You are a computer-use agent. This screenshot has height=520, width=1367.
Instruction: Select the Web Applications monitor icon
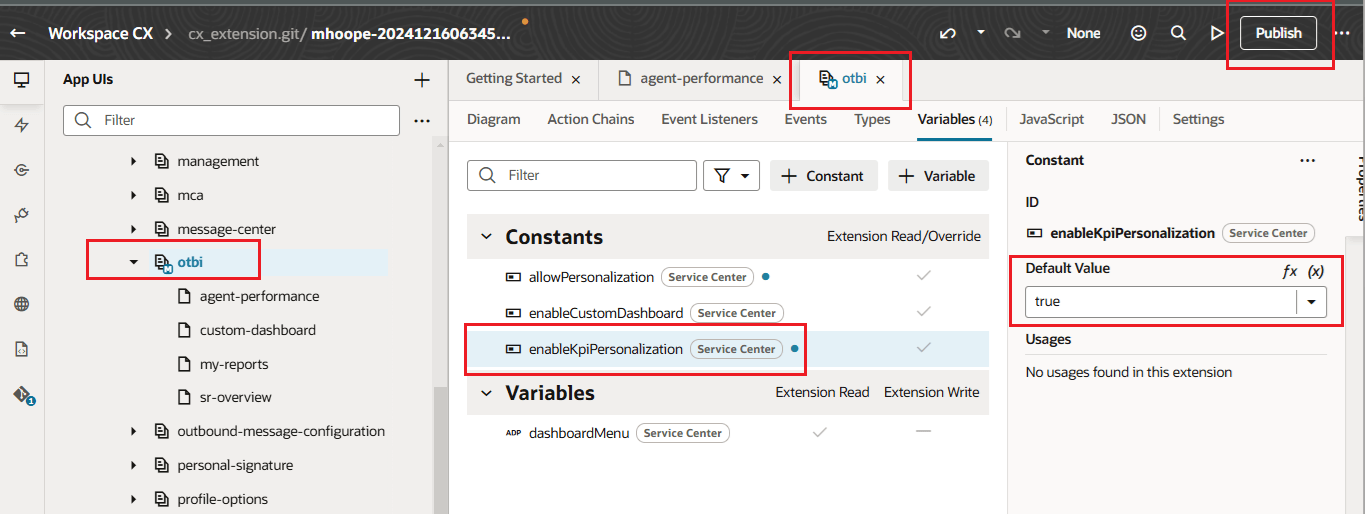(x=22, y=80)
